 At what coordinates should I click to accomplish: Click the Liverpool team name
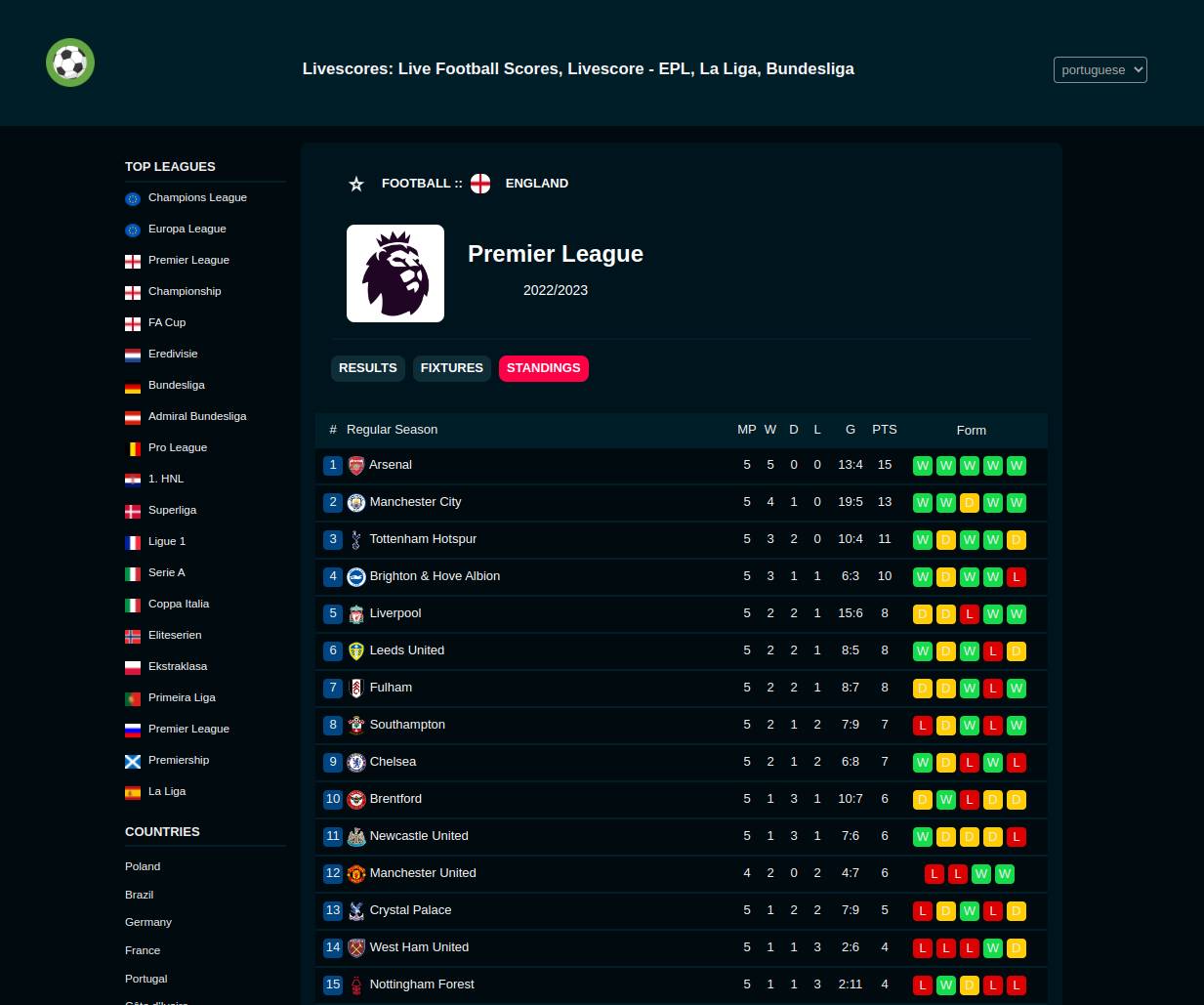395,613
